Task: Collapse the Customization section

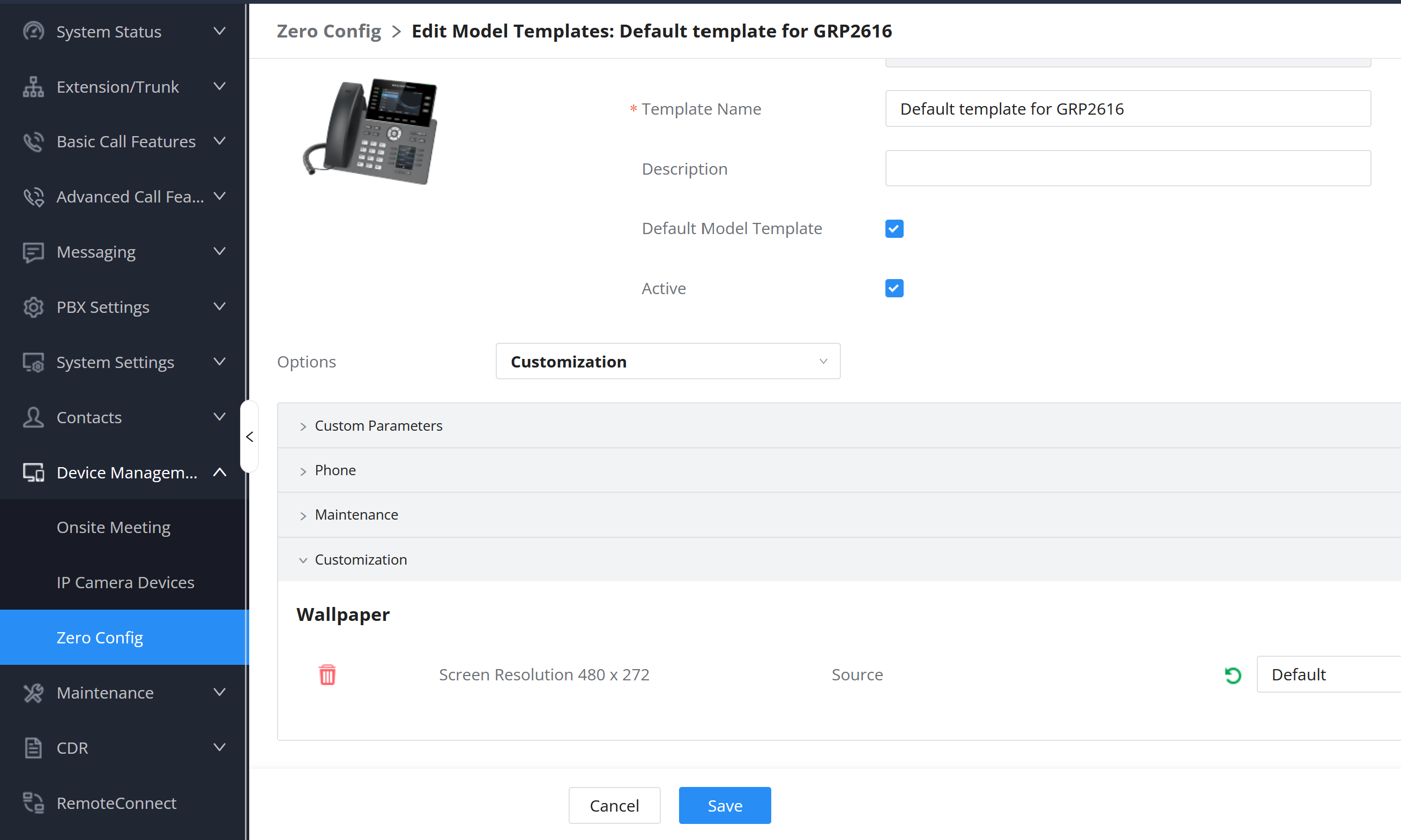Action: tap(360, 560)
